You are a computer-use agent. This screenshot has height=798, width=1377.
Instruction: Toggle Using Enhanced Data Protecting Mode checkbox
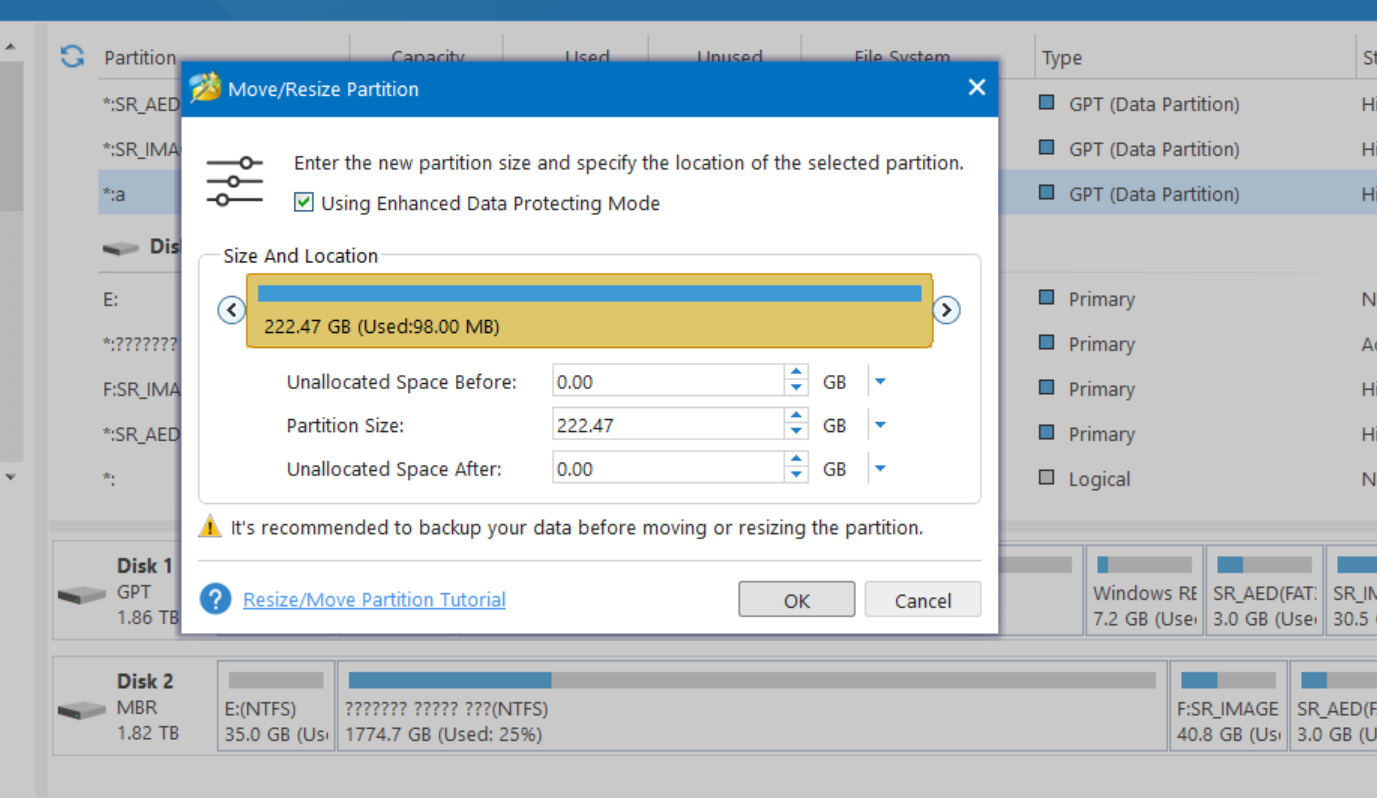click(304, 203)
